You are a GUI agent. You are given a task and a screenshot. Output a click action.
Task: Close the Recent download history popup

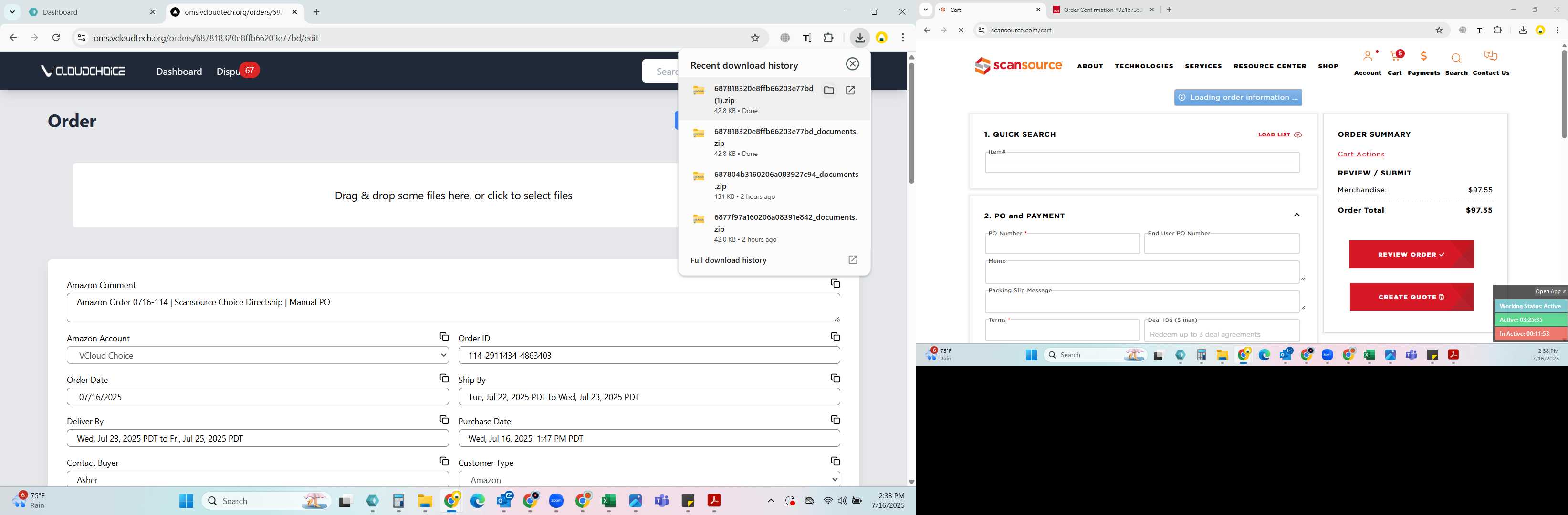(852, 64)
